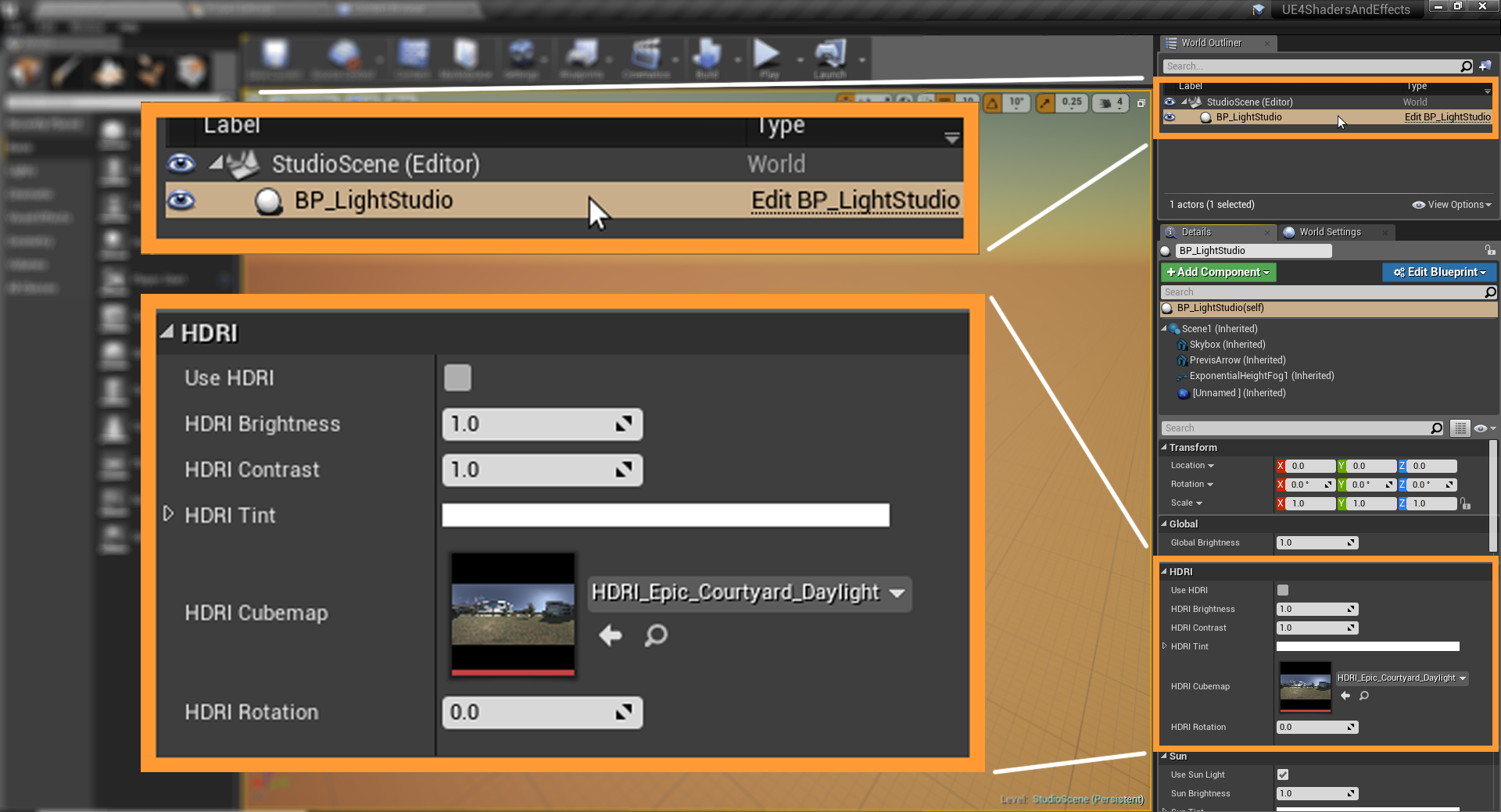The height and width of the screenshot is (812, 1501).
Task: Open the View Options dropdown
Action: [x=1452, y=205]
